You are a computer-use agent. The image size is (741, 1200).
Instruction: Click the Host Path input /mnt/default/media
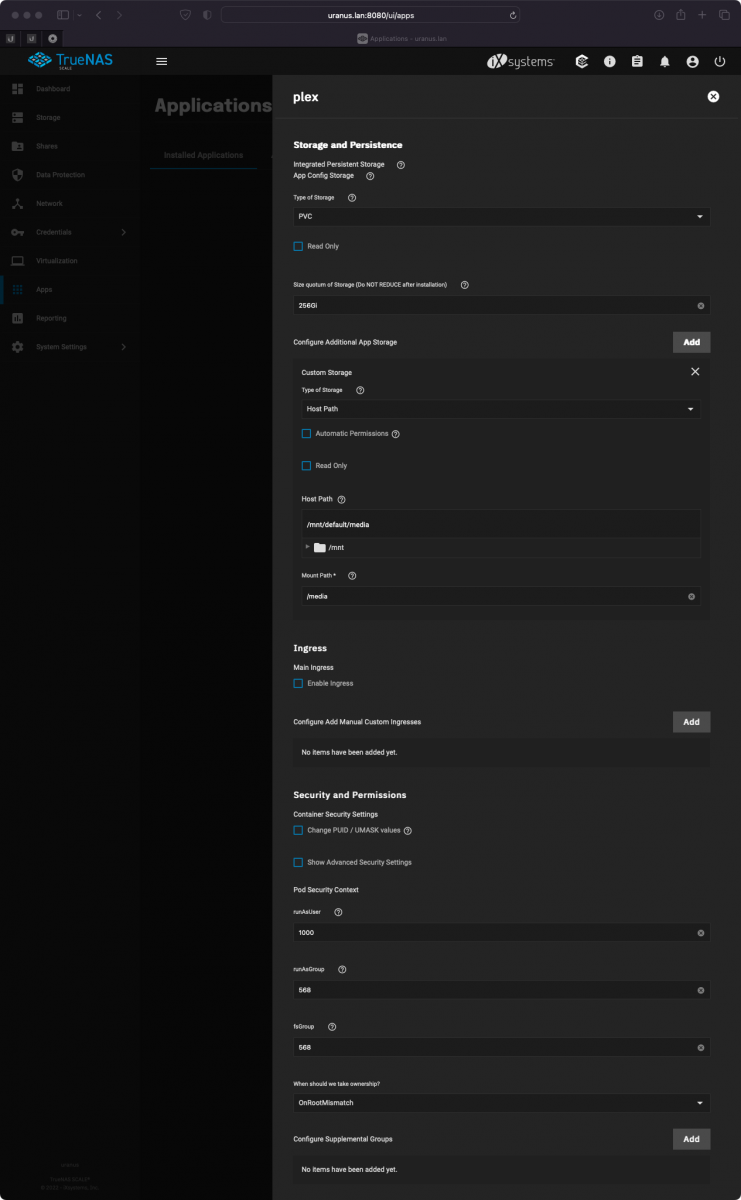coord(501,524)
